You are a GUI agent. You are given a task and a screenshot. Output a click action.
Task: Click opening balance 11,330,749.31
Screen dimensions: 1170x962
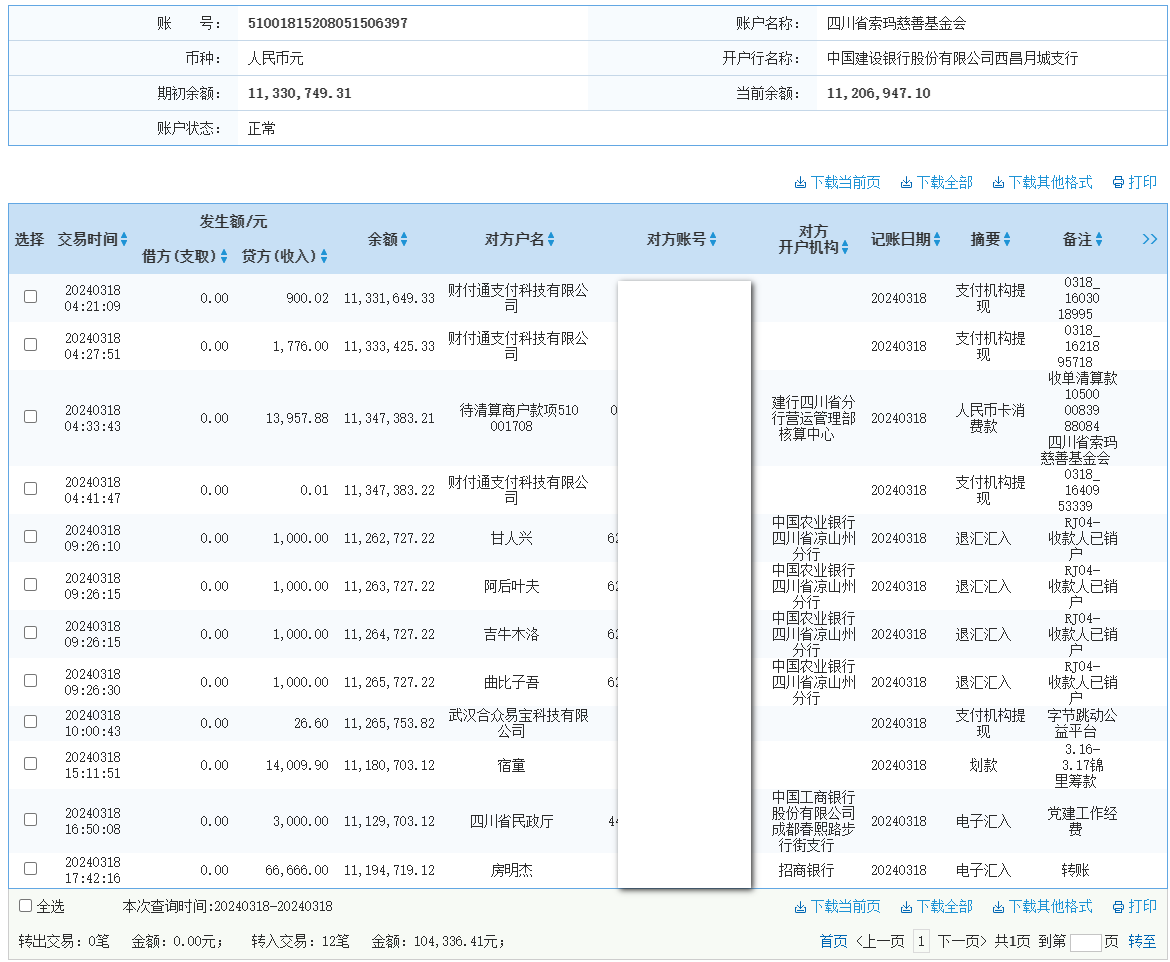299,93
